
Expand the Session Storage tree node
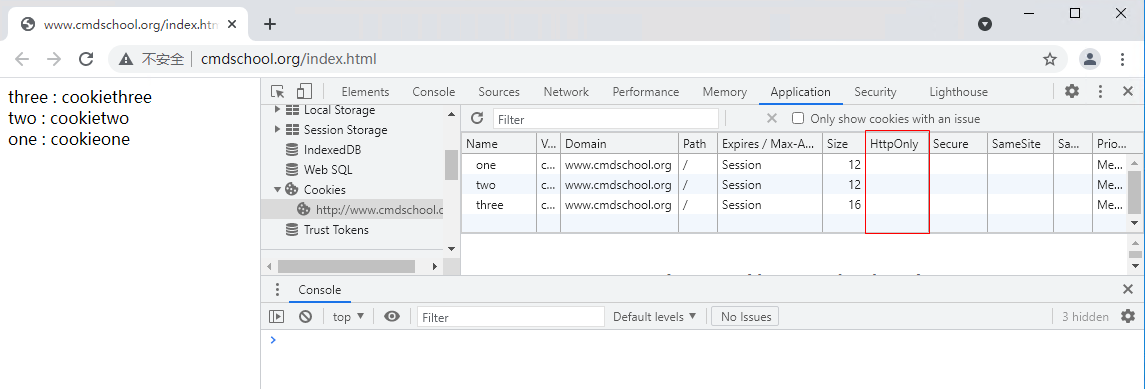(277, 130)
